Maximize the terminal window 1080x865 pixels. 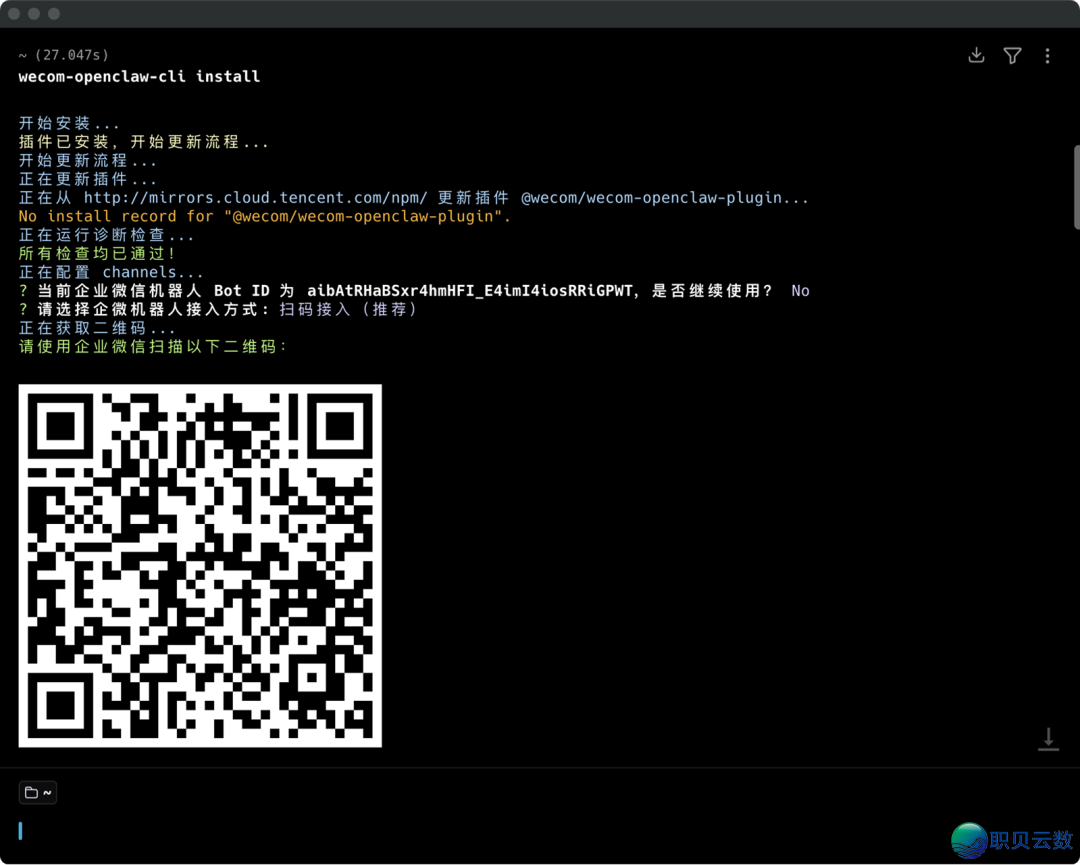click(54, 14)
